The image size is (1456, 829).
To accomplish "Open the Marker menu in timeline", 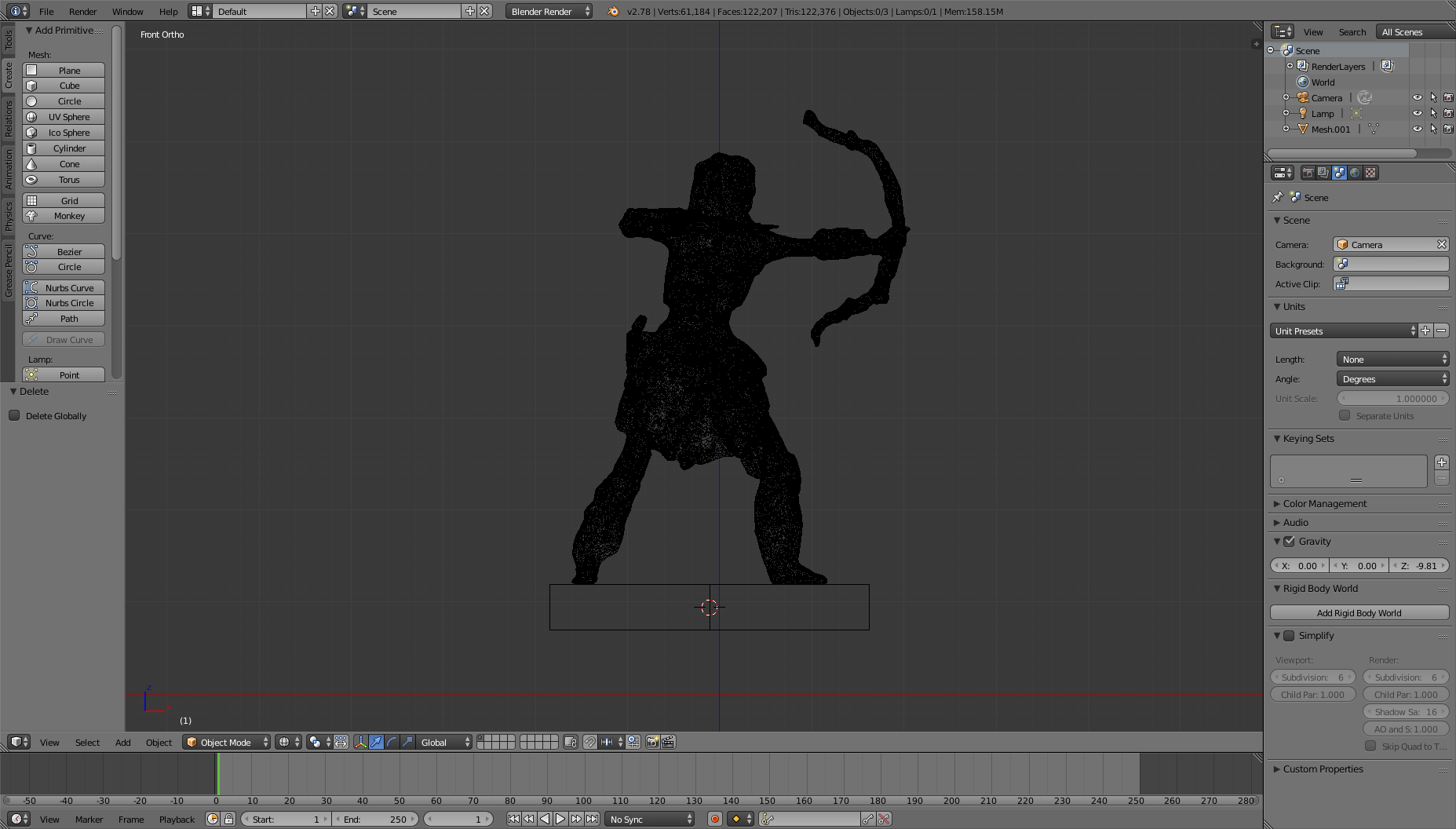I will pos(89,819).
